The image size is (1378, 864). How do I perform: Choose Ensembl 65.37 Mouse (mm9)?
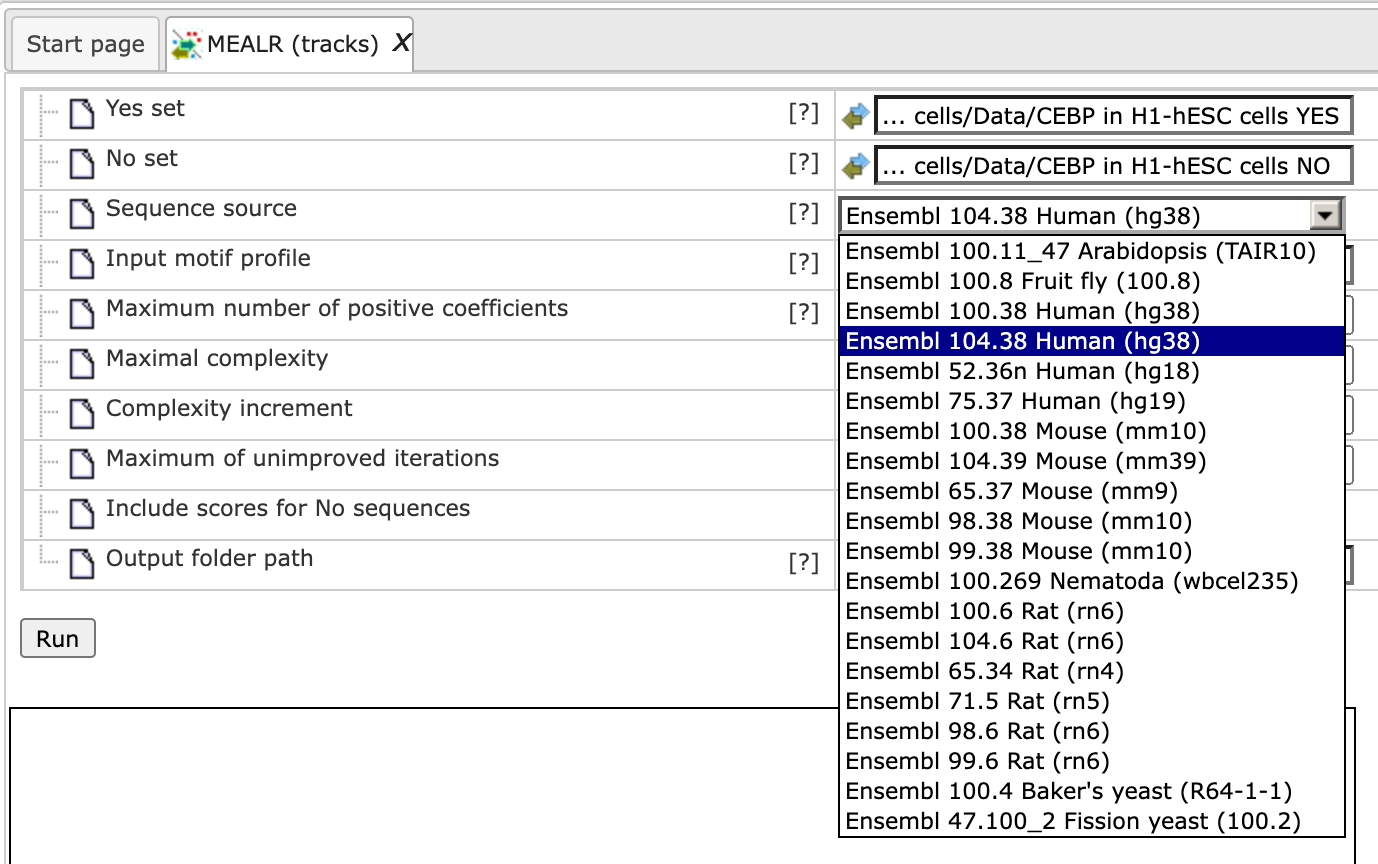pyautogui.click(x=1092, y=491)
